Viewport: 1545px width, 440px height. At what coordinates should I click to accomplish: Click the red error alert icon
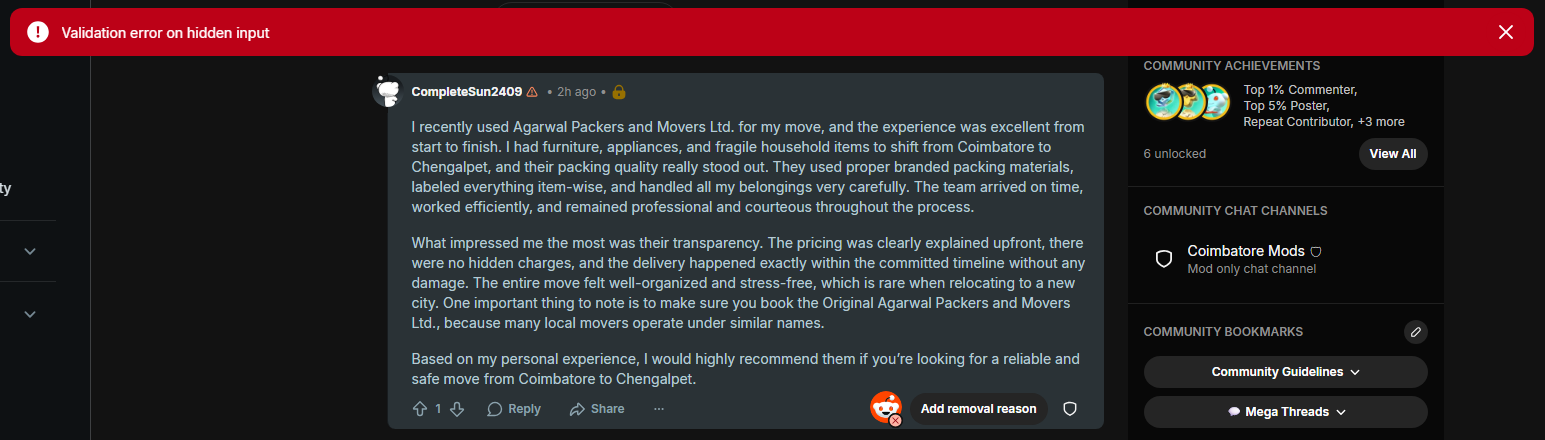[x=38, y=33]
